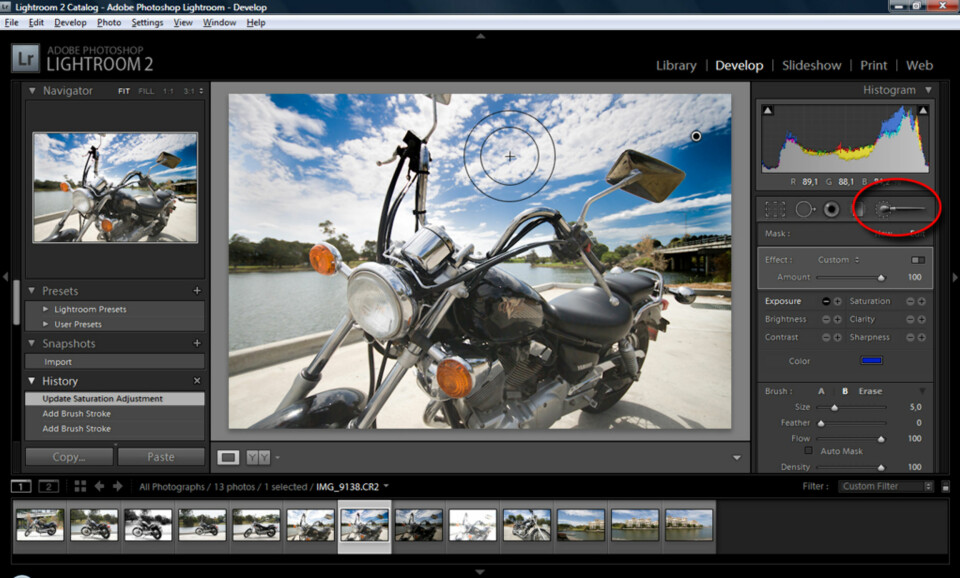This screenshot has height=578, width=960.
Task: Open the File menu
Action: 12,23
